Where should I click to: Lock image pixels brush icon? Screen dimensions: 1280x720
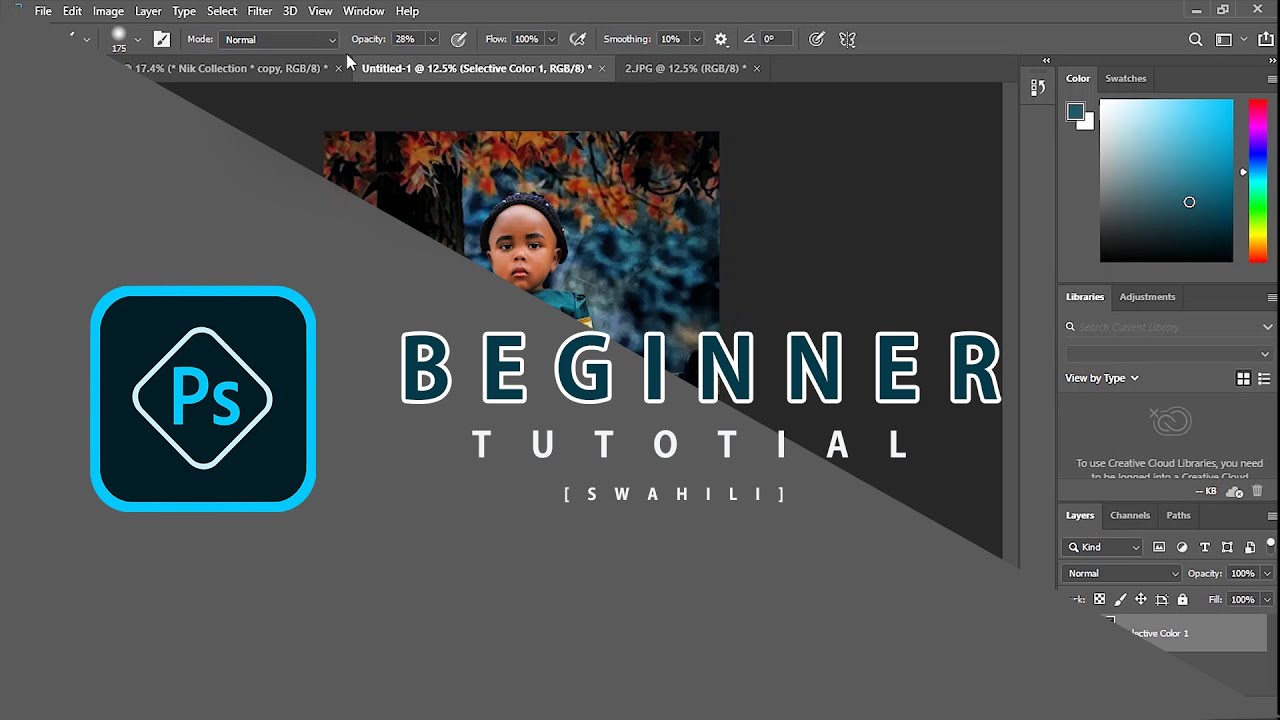(x=1120, y=599)
